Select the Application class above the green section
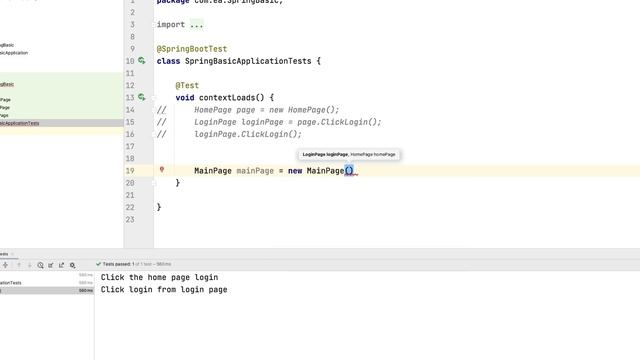 click(14, 53)
